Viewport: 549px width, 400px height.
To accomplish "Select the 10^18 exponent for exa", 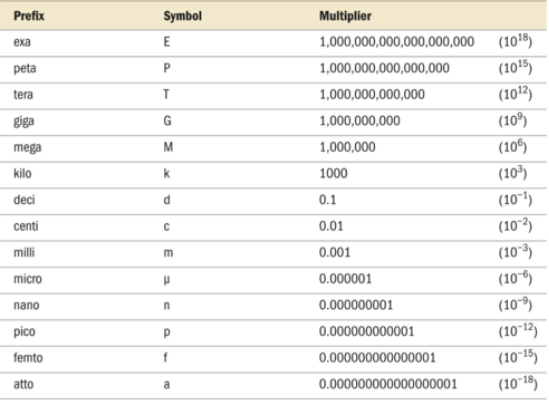I will click(x=515, y=41).
